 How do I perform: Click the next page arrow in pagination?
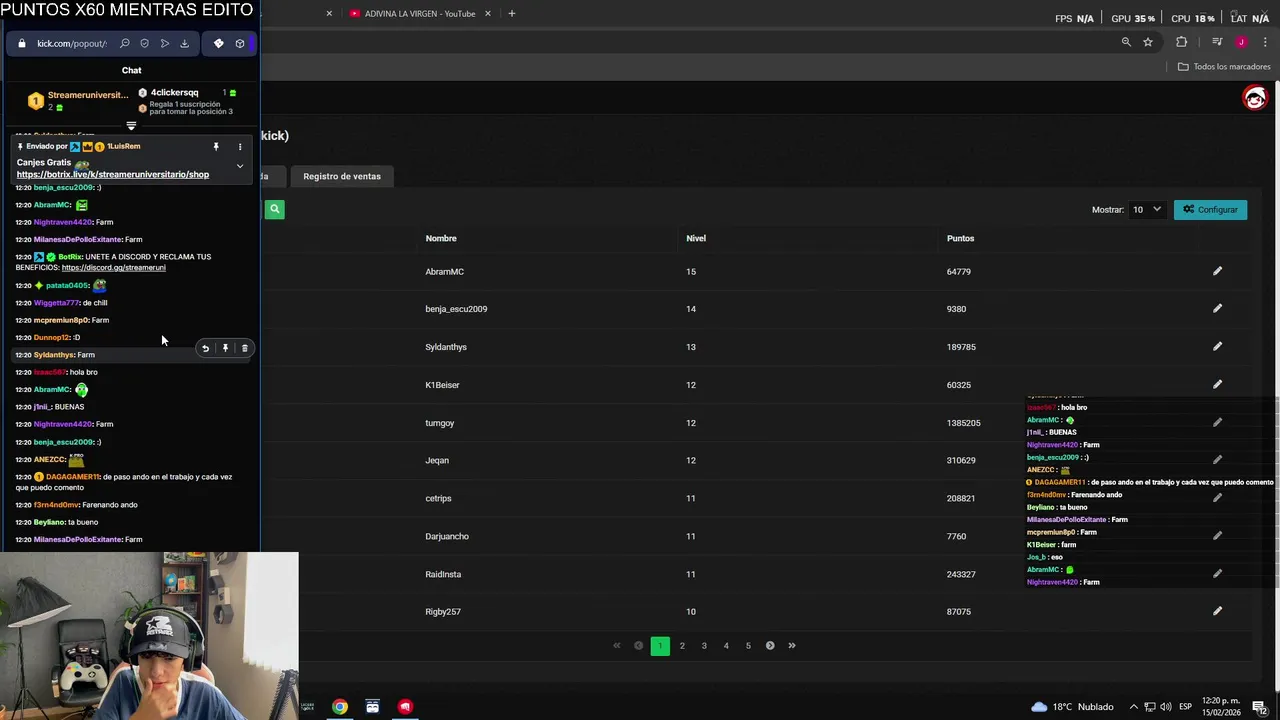[770, 646]
